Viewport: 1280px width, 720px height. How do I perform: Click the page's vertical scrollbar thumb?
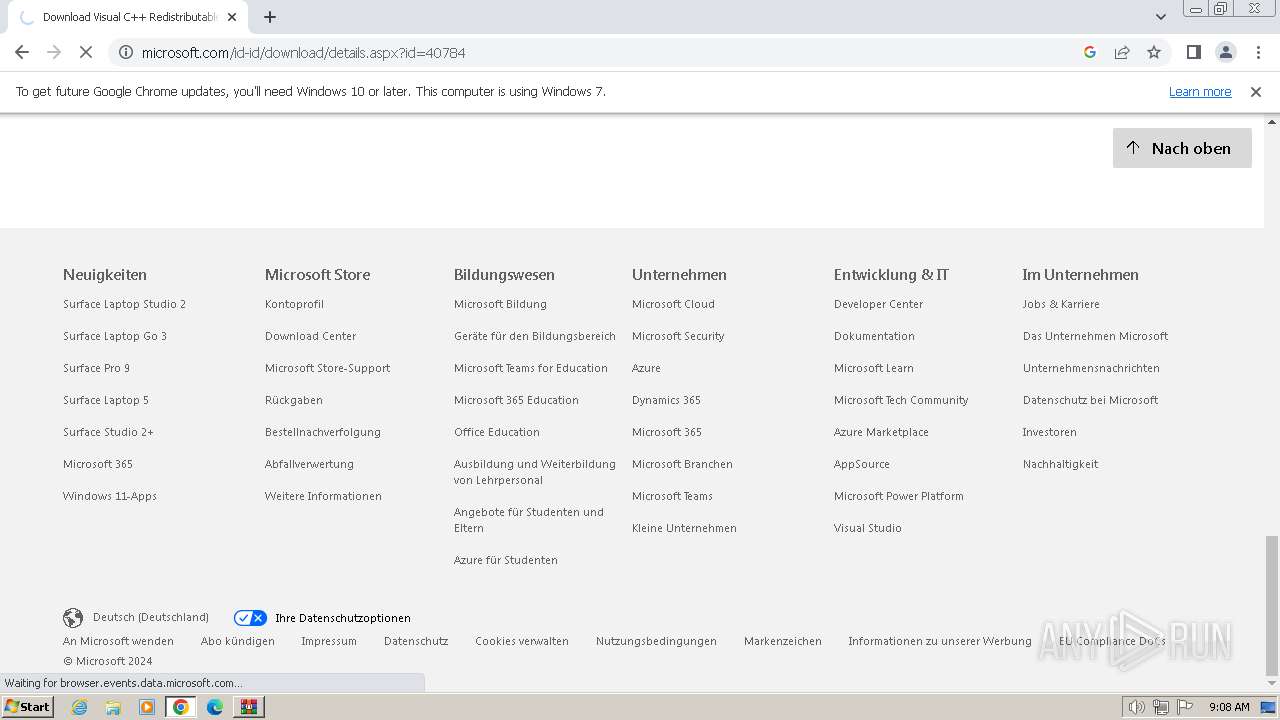click(1271, 605)
